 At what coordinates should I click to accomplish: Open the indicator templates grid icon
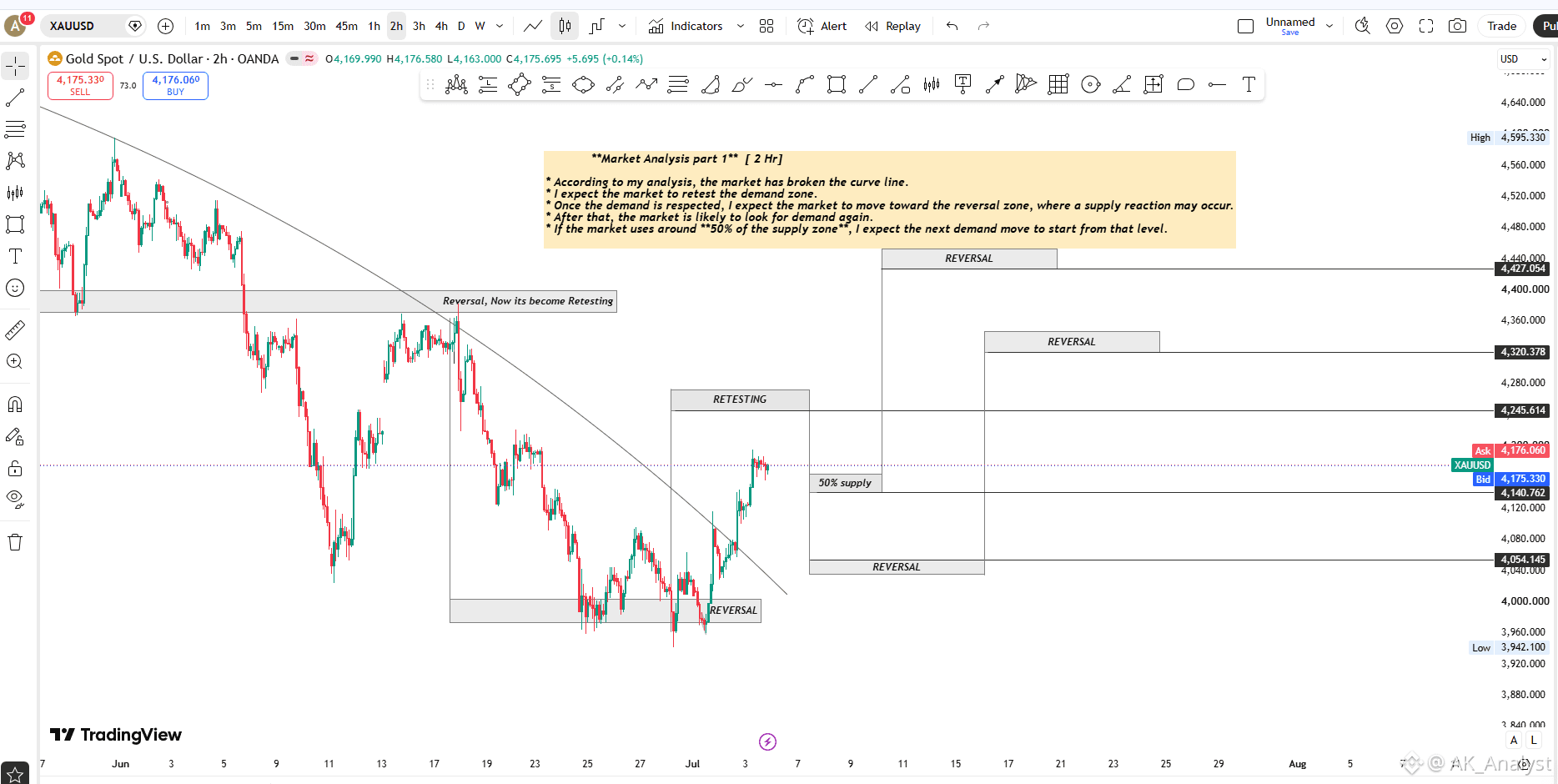pos(766,26)
